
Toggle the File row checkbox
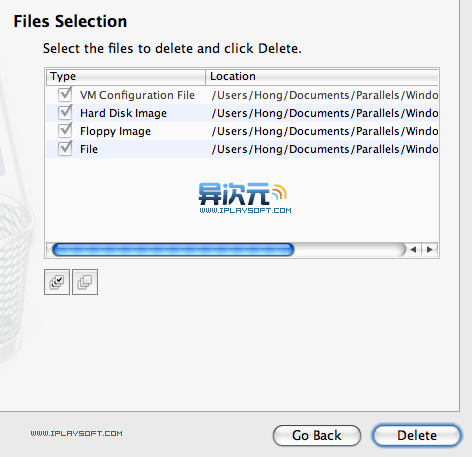[x=65, y=149]
